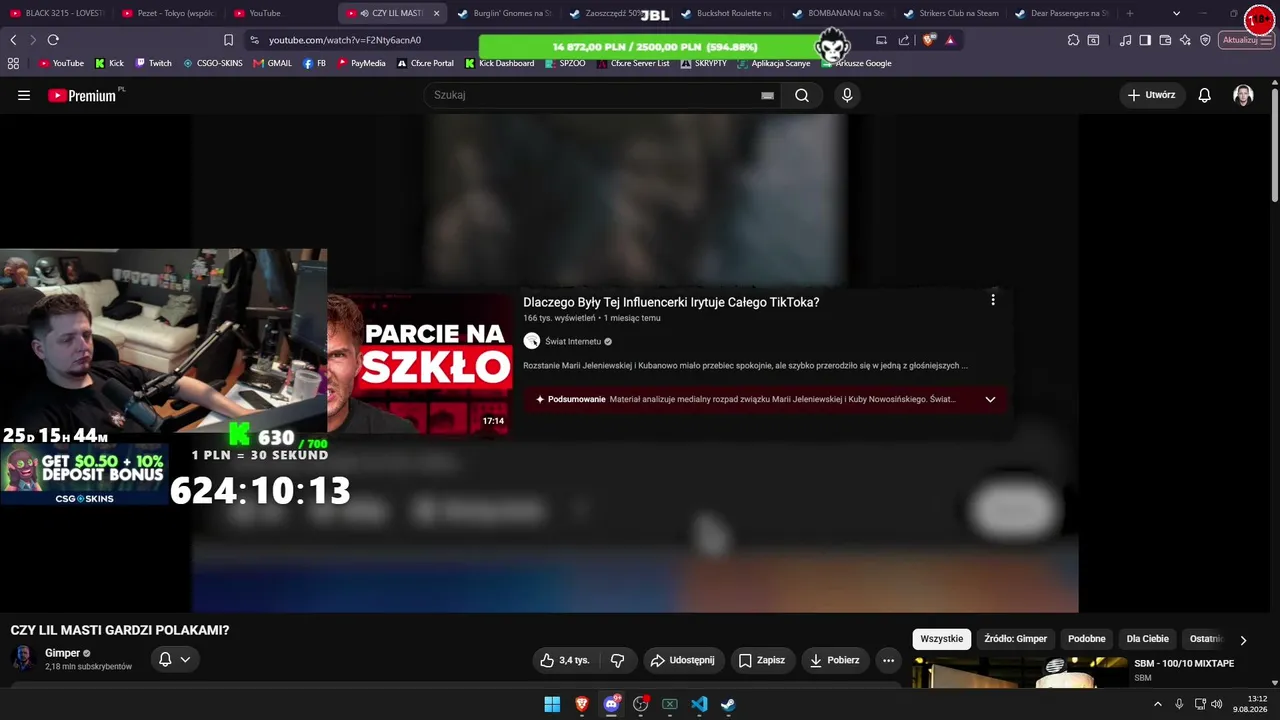Open Gimper channel avatar

23,658
